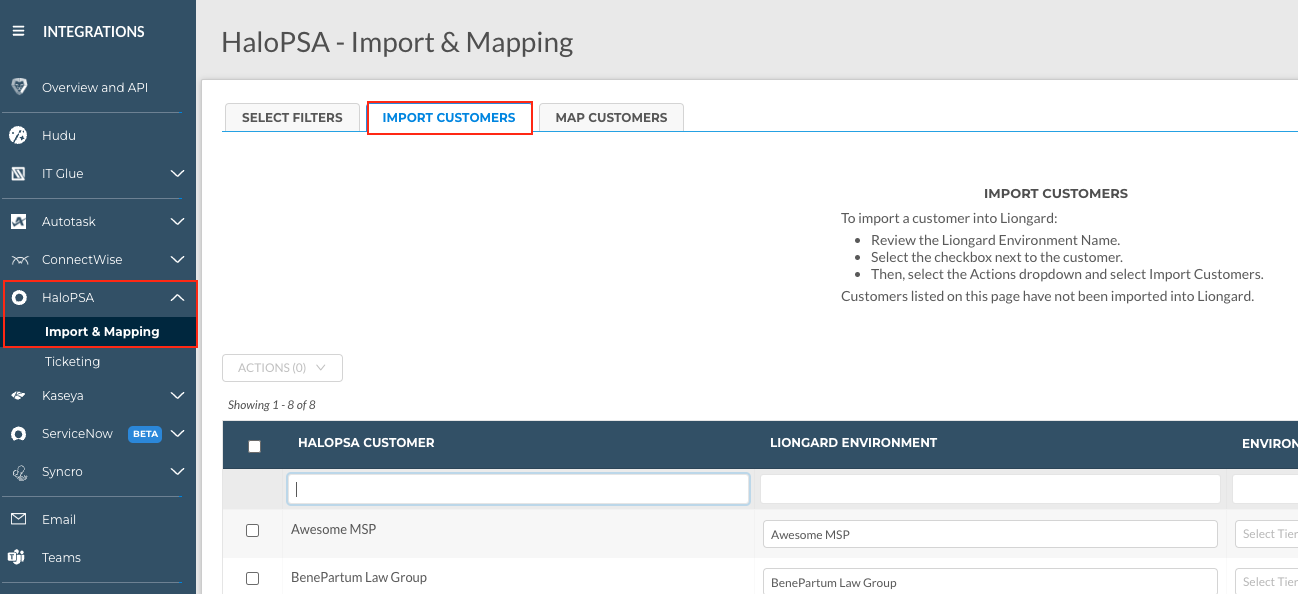Collapse the HaloPSA menu chevron
This screenshot has width=1298, height=594.
(177, 297)
